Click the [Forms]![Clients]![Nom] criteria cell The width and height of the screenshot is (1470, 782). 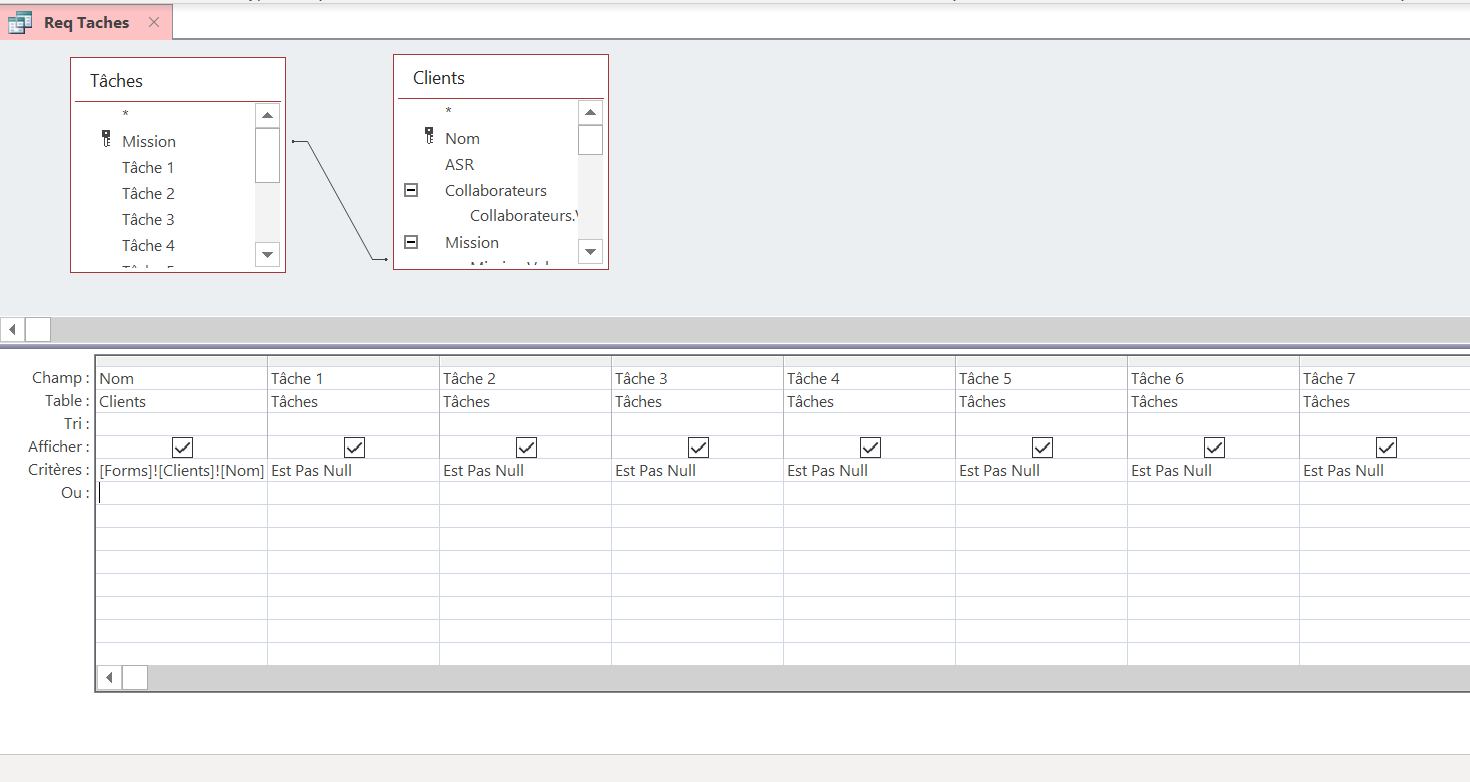(181, 470)
